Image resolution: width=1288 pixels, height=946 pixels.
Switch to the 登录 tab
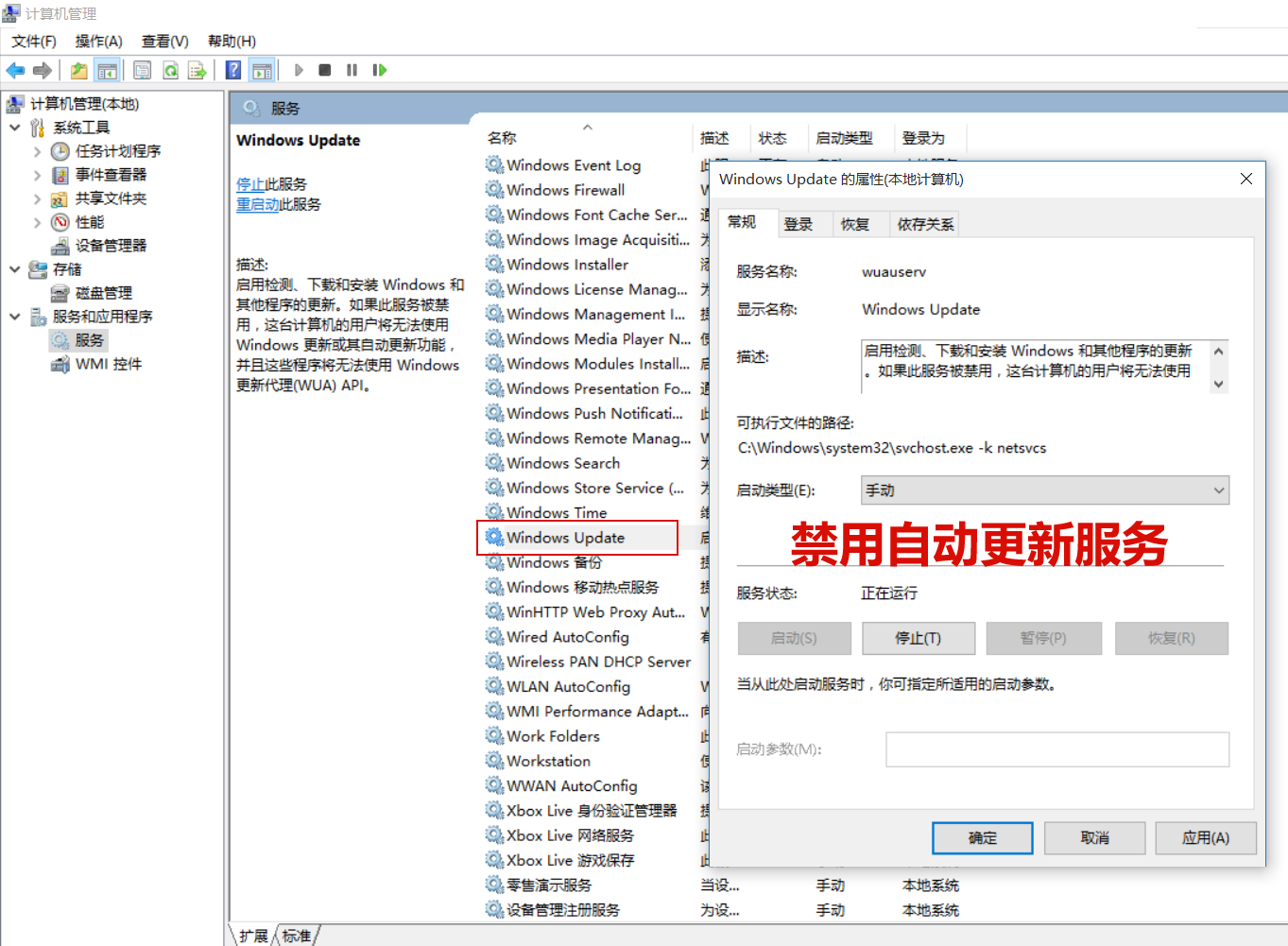[x=799, y=224]
